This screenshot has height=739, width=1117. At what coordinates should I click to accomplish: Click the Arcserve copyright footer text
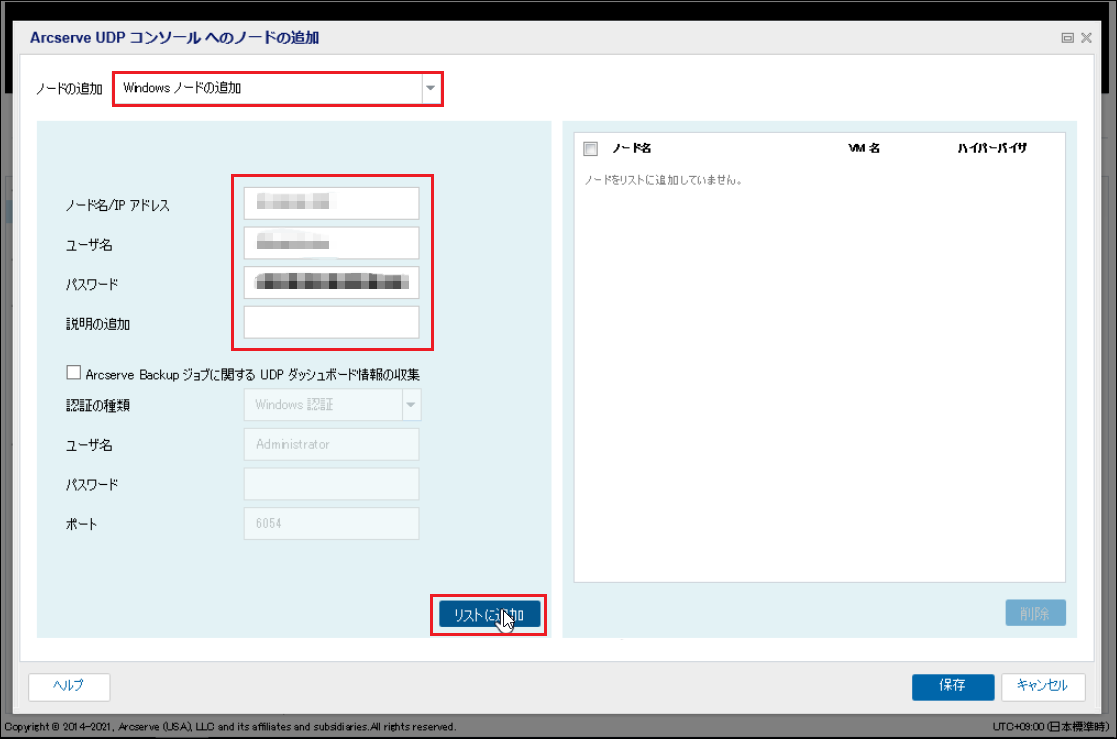point(229,727)
